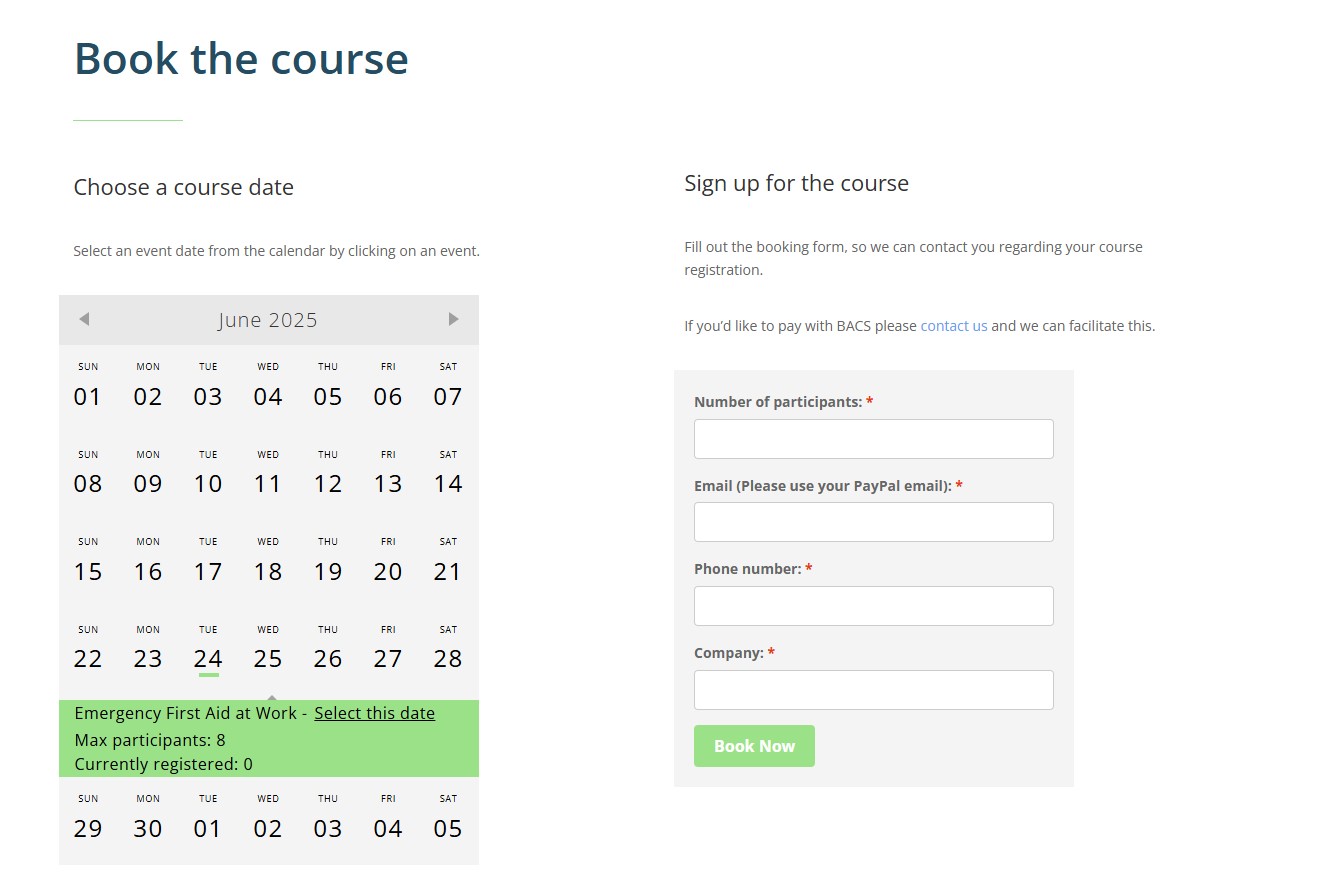Select June 27 calendar date

pos(388,659)
